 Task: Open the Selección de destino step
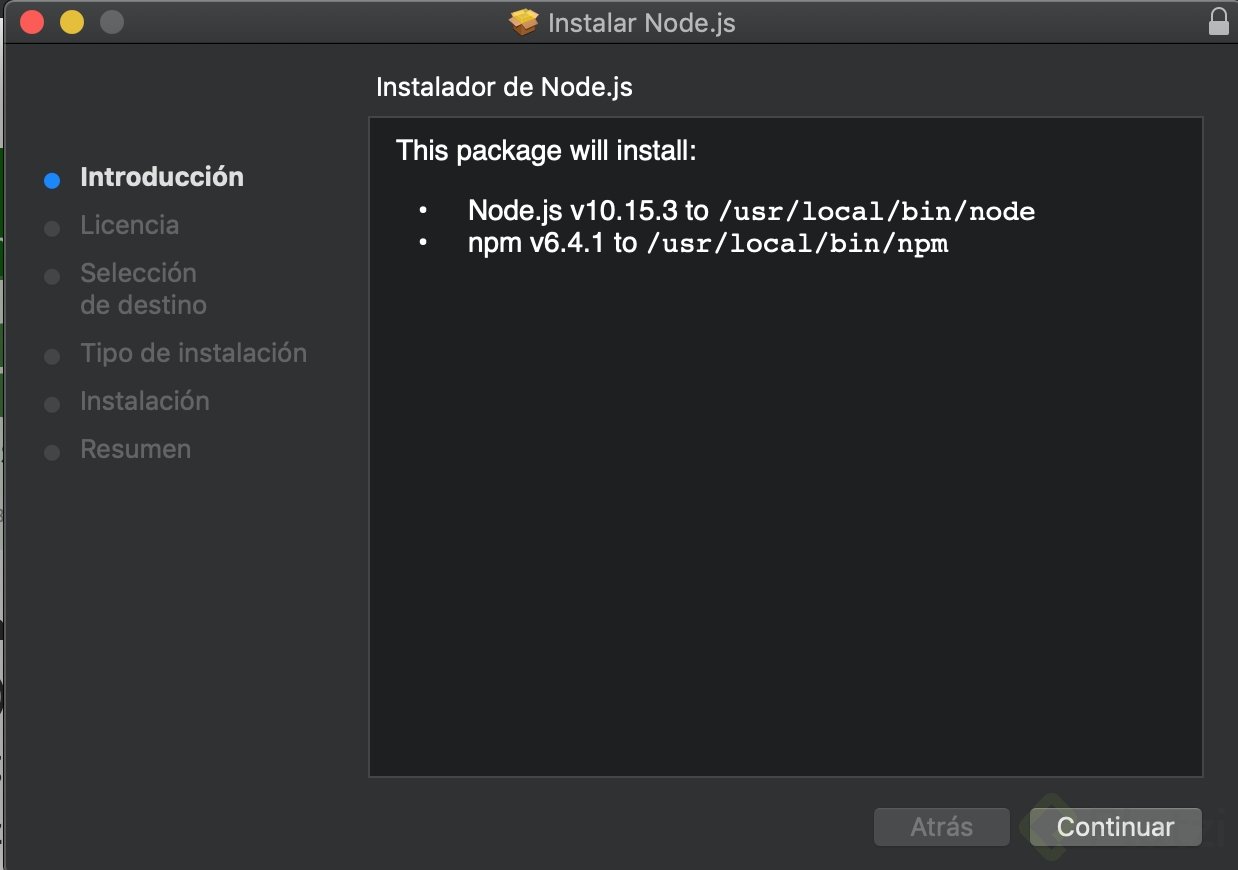pyautogui.click(x=143, y=289)
